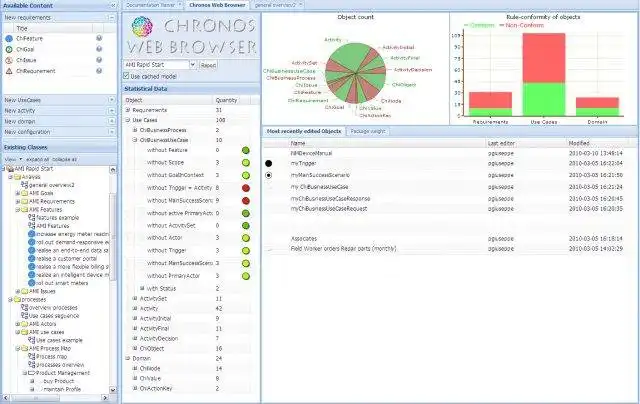Click the collapse all link
The width and height of the screenshot is (640, 404).
point(65,159)
